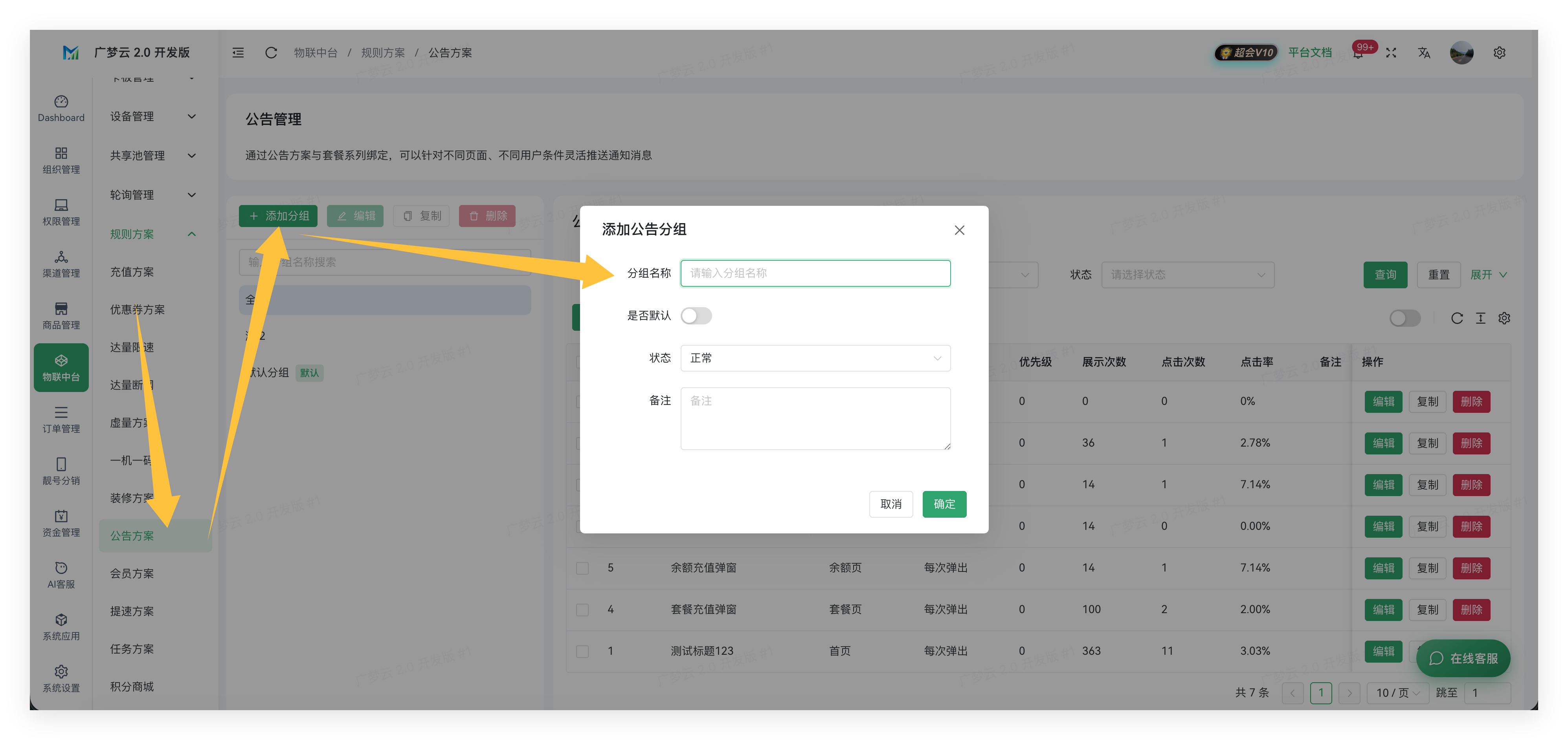Click 删除 in the 套餐充值弹窗 row
The width and height of the screenshot is (1568, 740).
click(1471, 609)
